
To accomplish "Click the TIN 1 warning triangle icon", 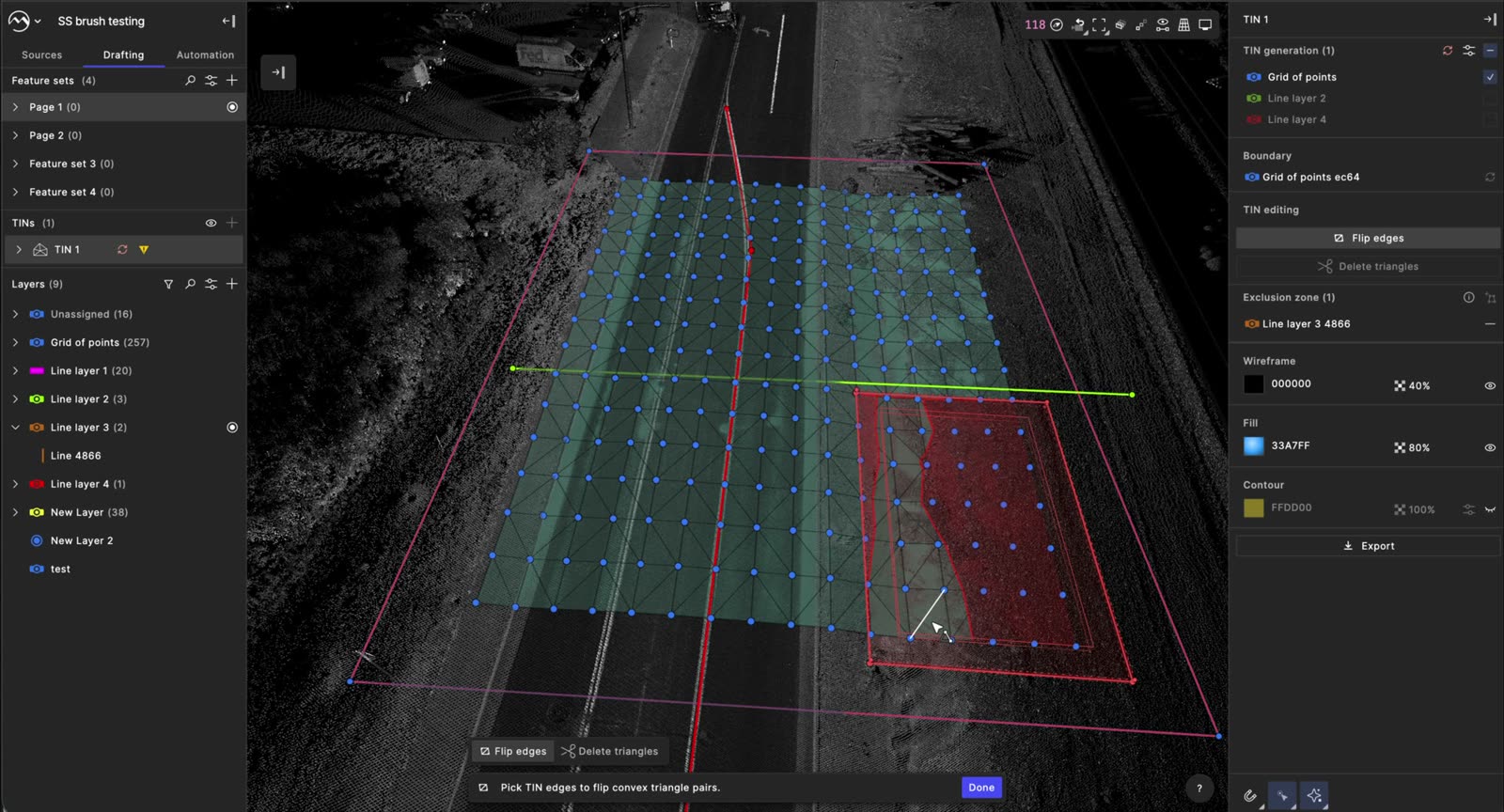I will click(144, 250).
